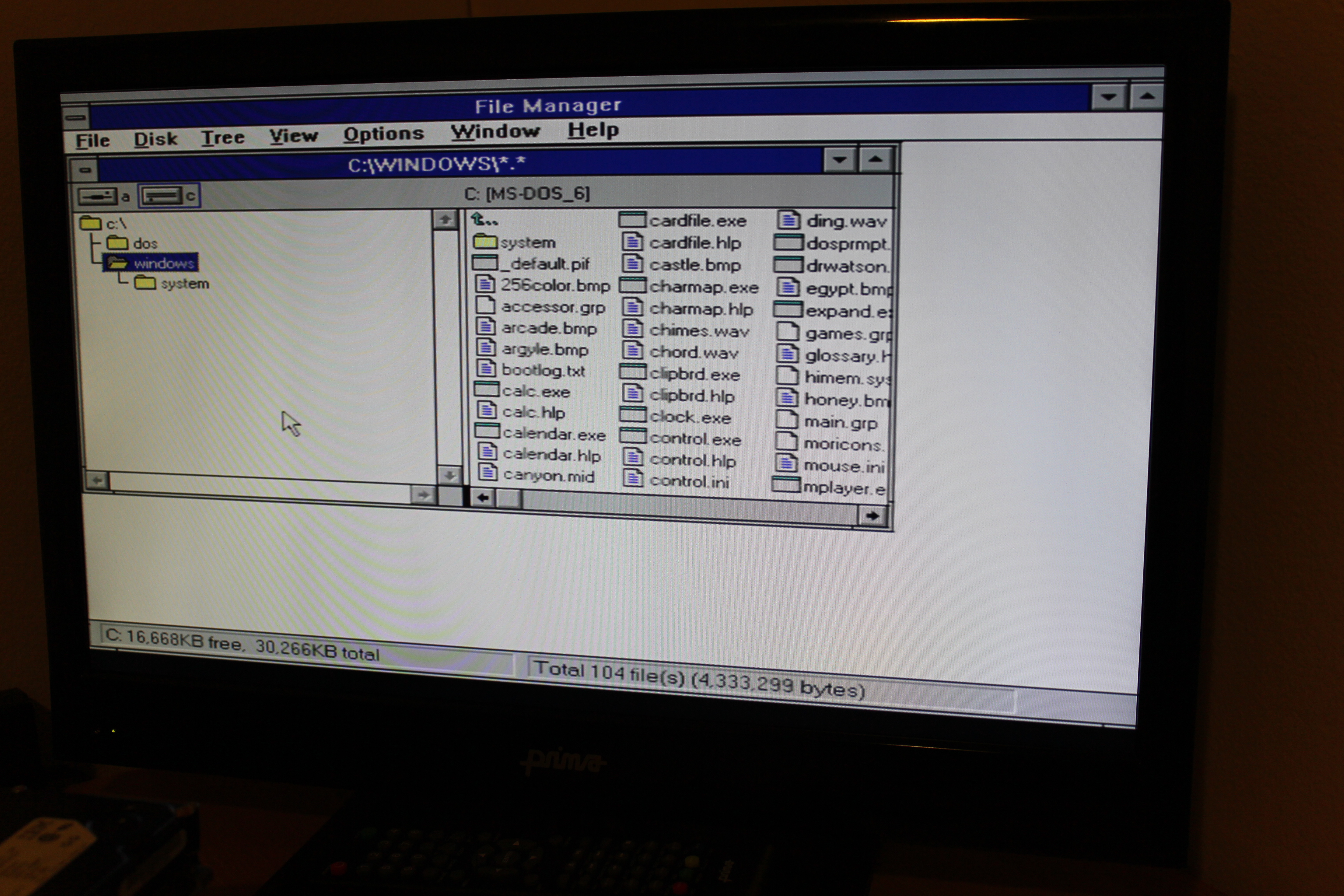Select egypt.bmp document icon

(788, 288)
